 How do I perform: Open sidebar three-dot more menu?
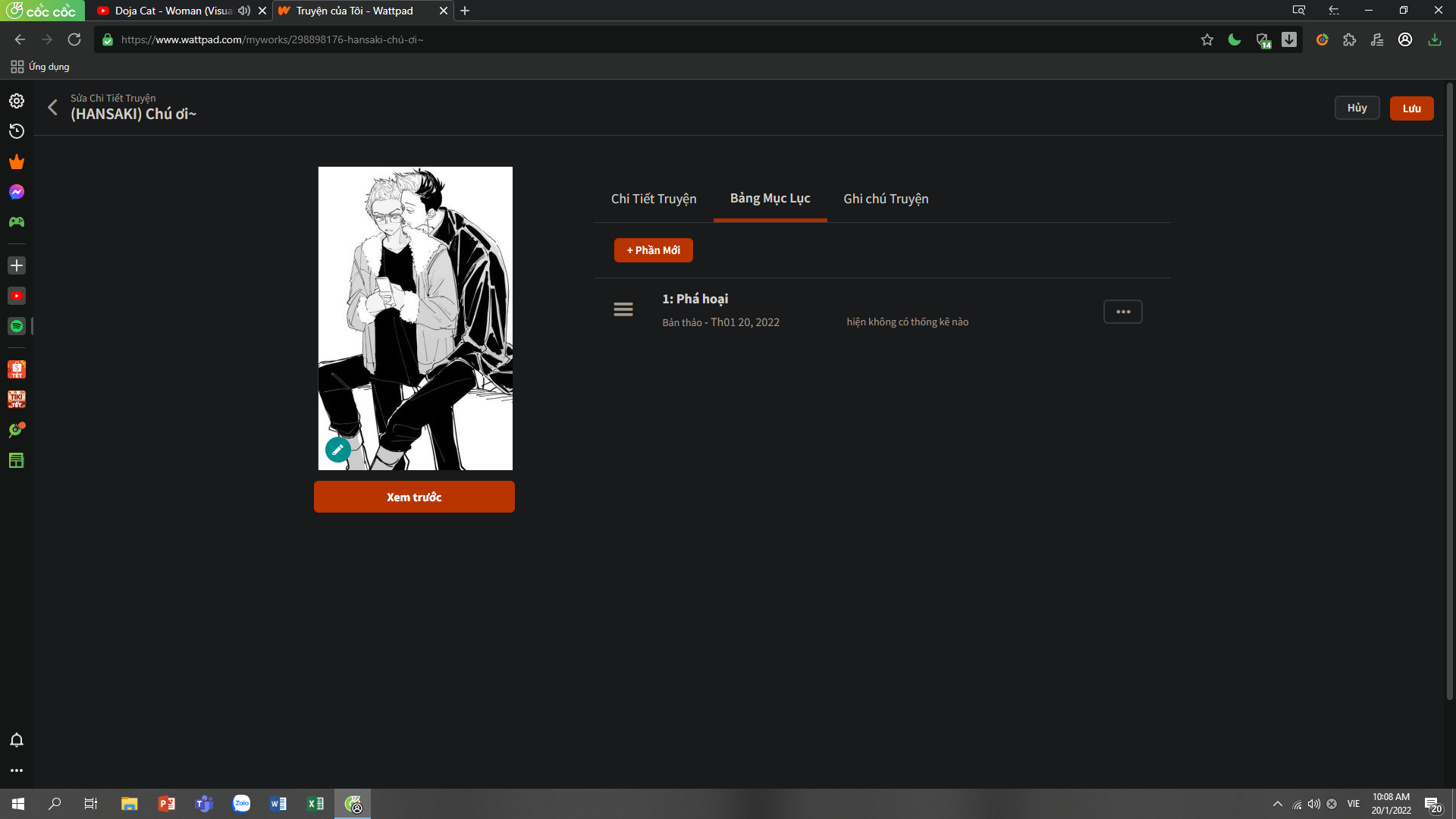[x=17, y=770]
